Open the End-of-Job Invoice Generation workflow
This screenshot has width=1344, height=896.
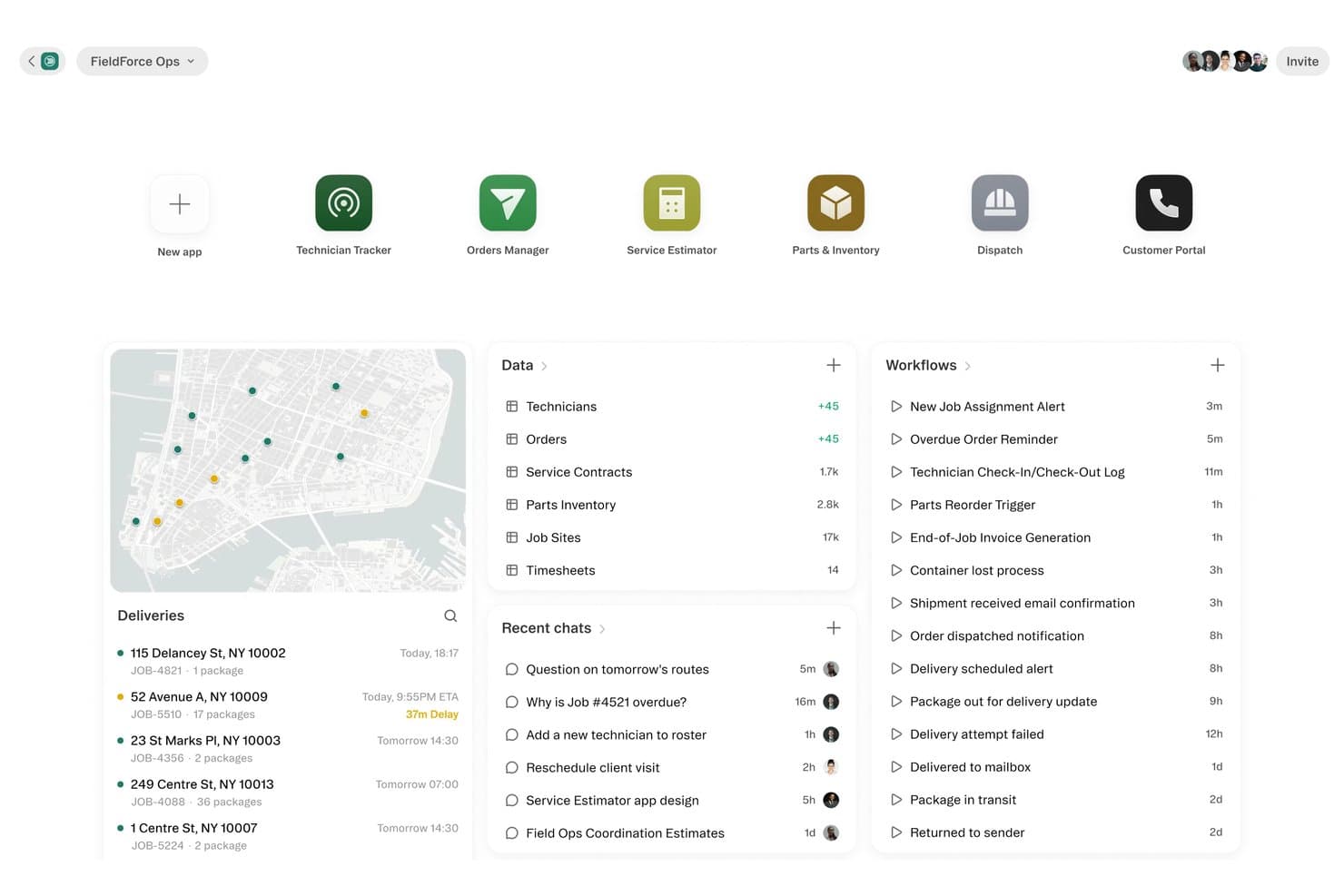1056,537
